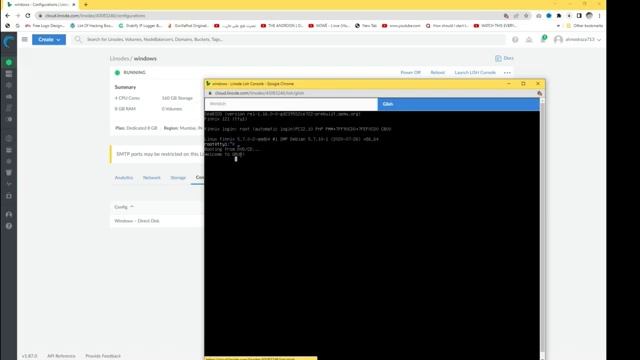Screen dimensions: 640x360
Task: Open Account icon in the left sidebar
Action: click(x=9, y=214)
